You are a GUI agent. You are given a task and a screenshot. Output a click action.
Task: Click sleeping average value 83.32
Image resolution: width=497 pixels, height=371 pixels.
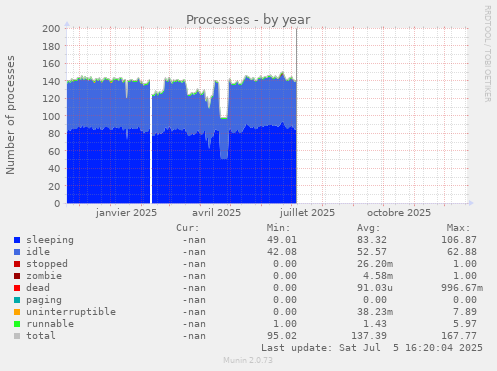pos(372,240)
